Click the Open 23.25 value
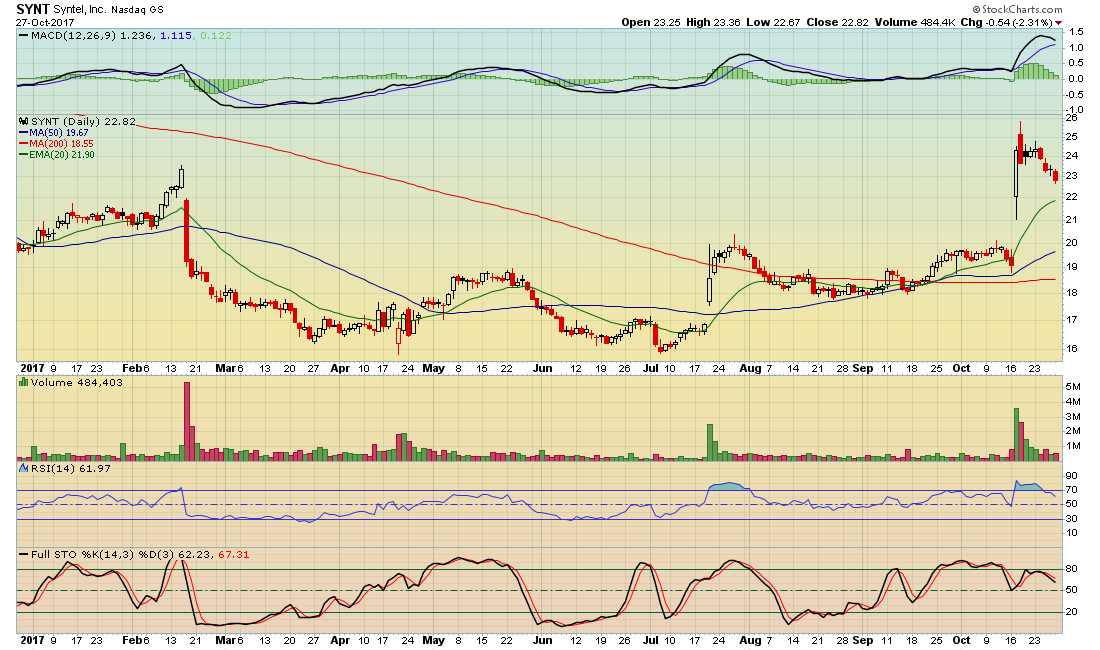Image resolution: width=1100 pixels, height=650 pixels. pyautogui.click(x=651, y=22)
